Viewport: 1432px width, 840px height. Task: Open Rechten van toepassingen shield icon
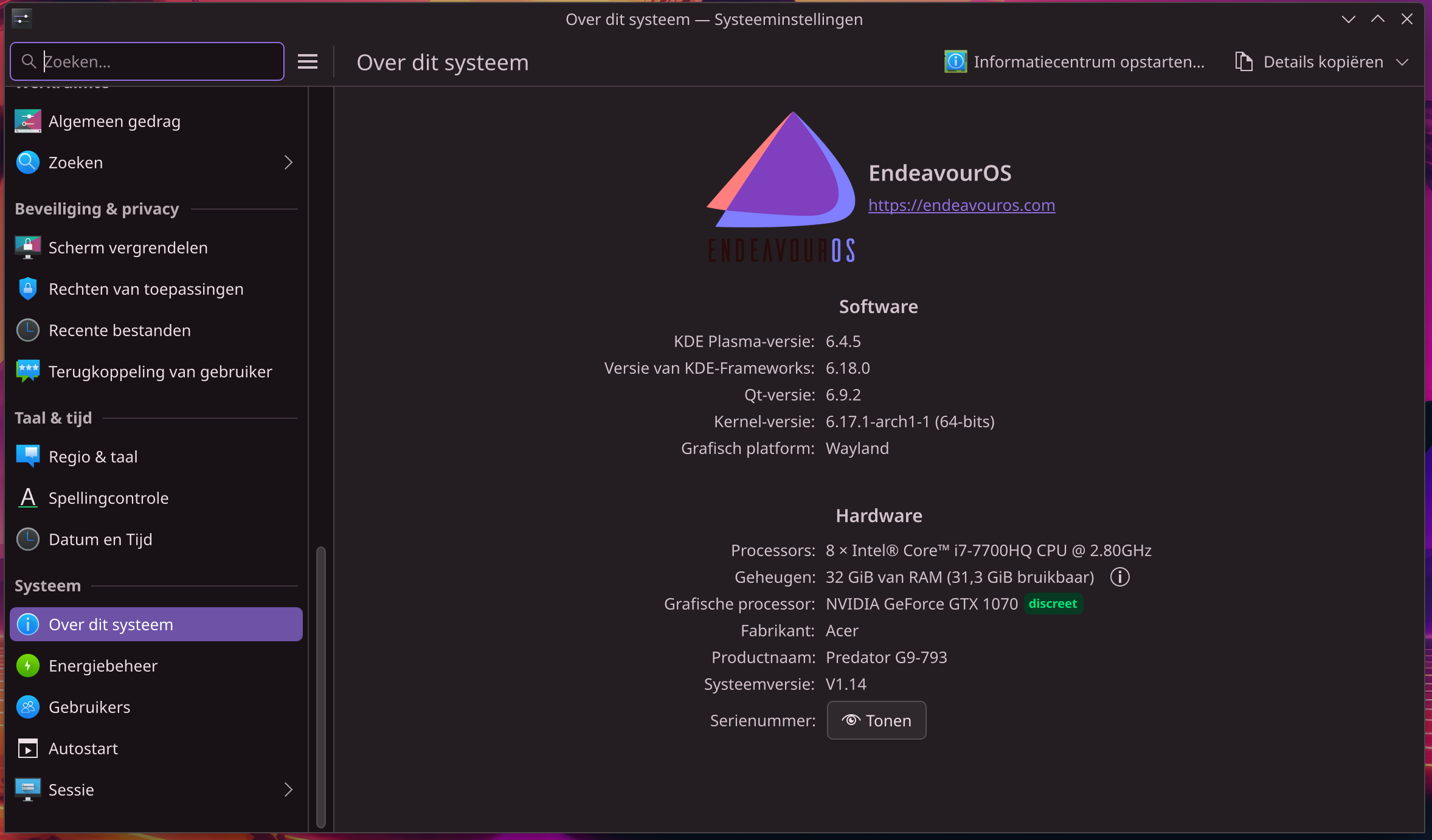pos(28,289)
